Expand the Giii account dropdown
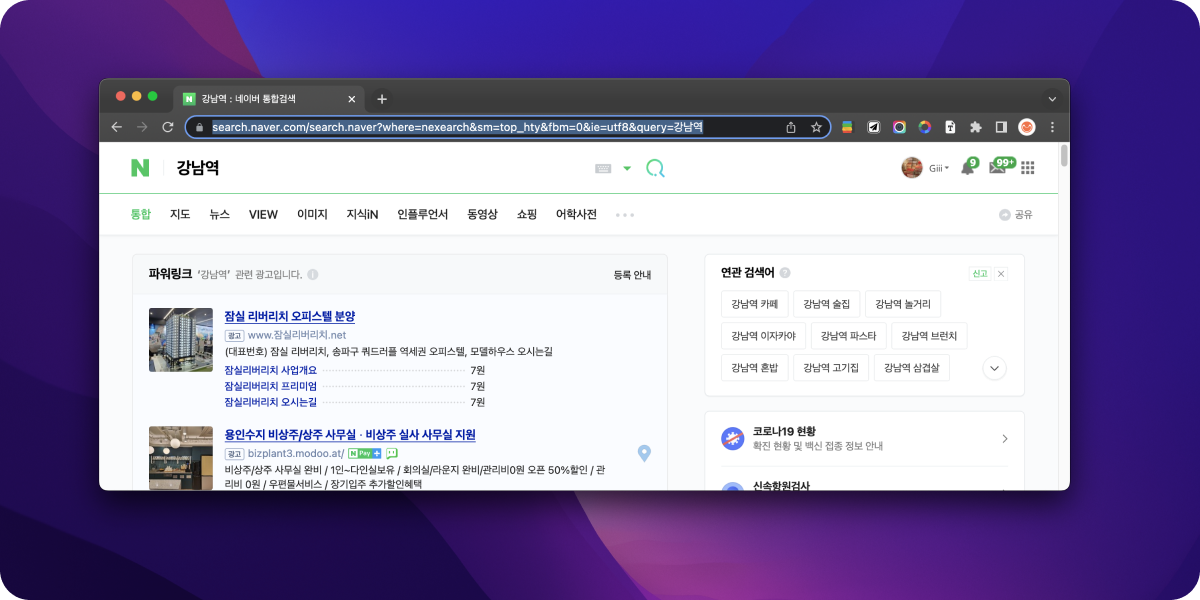Screen dimensions: 1200x600 click(939, 168)
